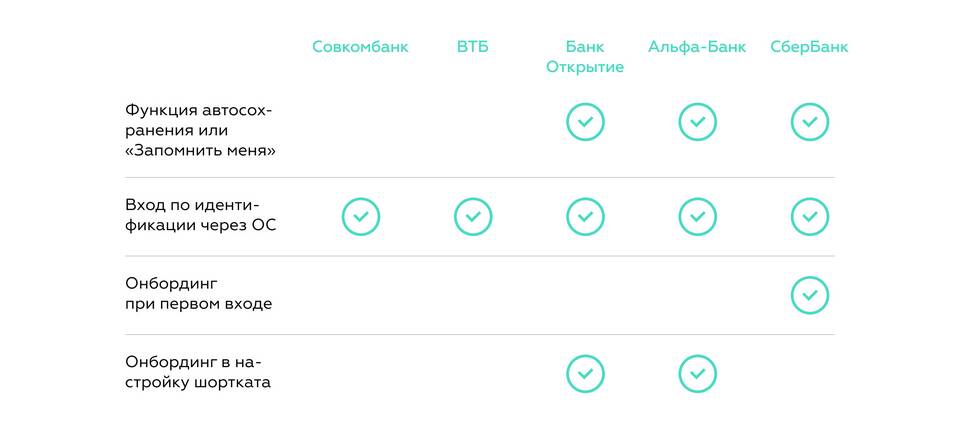Select the Альфа-Банк column header
The image size is (960, 422).
coord(697,47)
